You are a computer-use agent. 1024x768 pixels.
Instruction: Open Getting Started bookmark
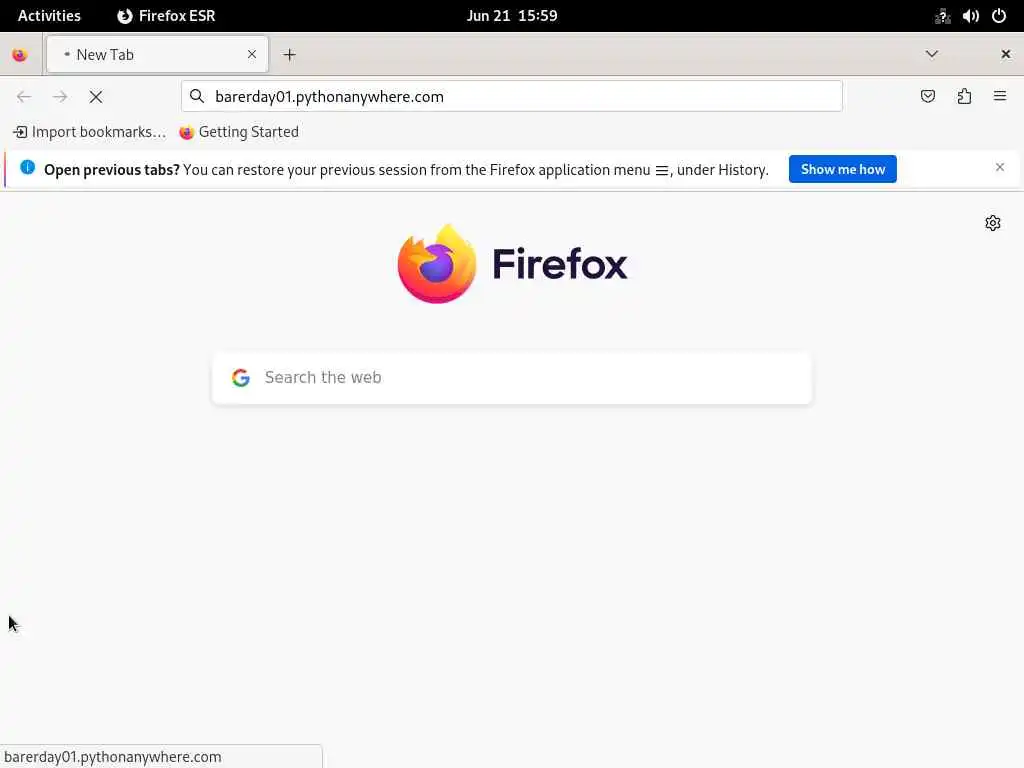pyautogui.click(x=239, y=132)
